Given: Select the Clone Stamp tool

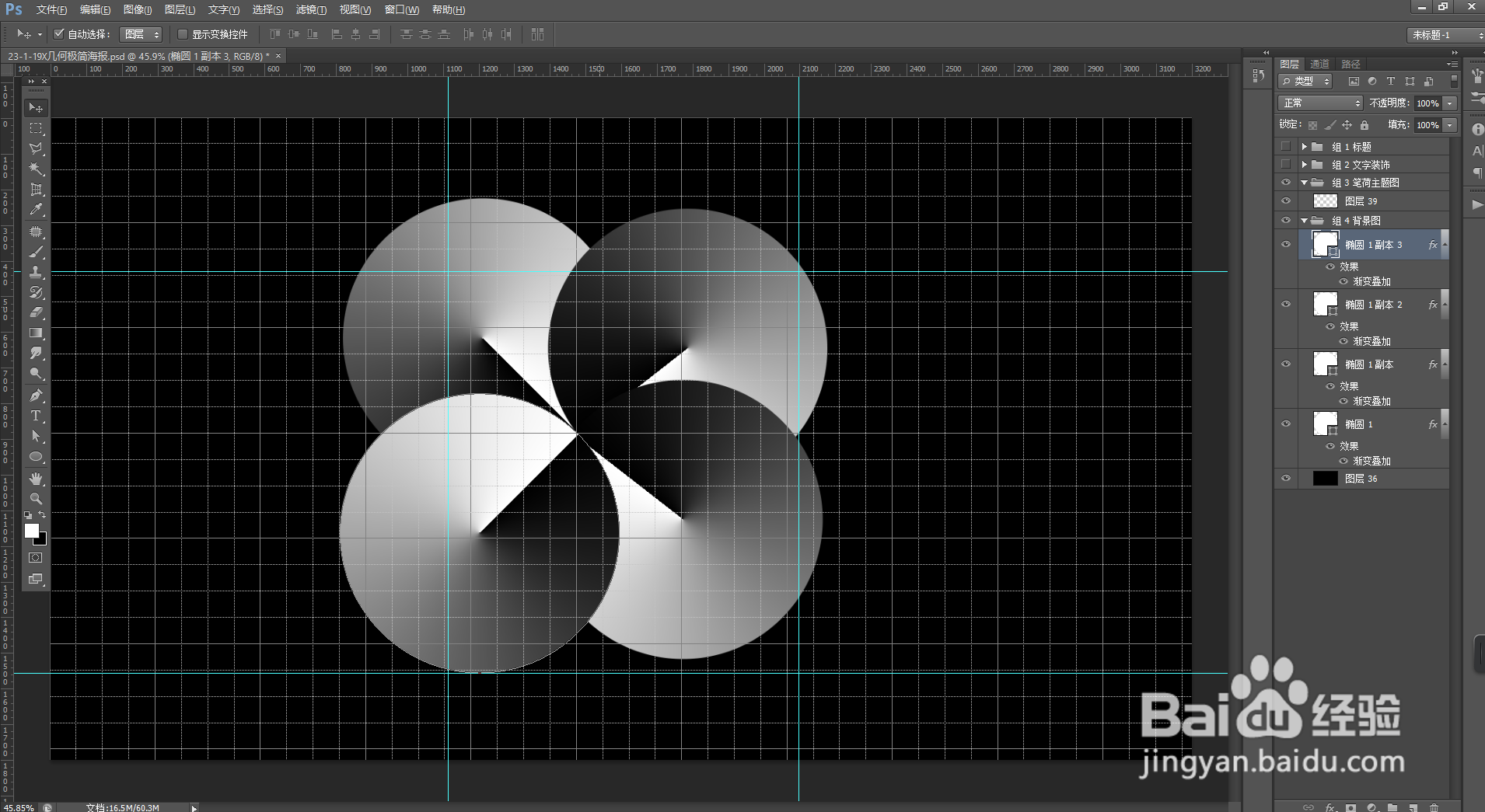Looking at the screenshot, I should point(36,272).
